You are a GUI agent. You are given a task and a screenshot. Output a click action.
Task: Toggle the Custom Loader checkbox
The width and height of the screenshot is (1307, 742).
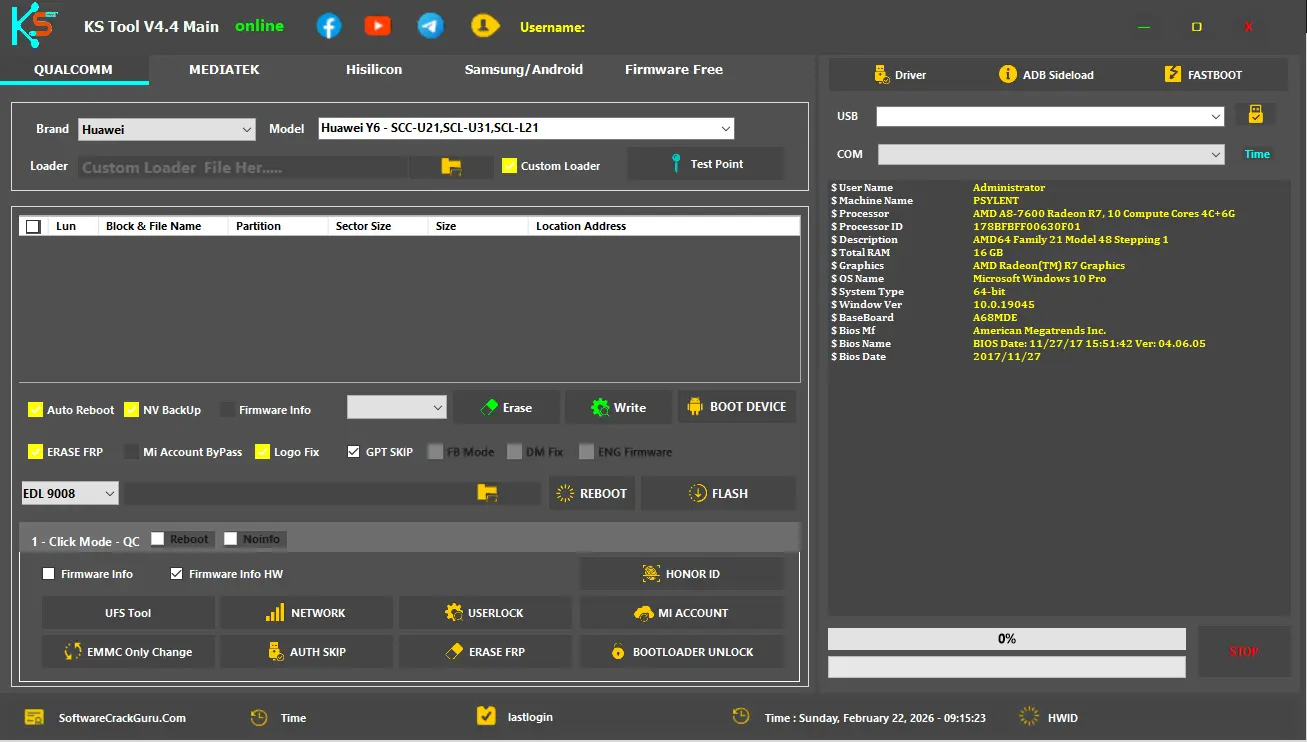510,166
